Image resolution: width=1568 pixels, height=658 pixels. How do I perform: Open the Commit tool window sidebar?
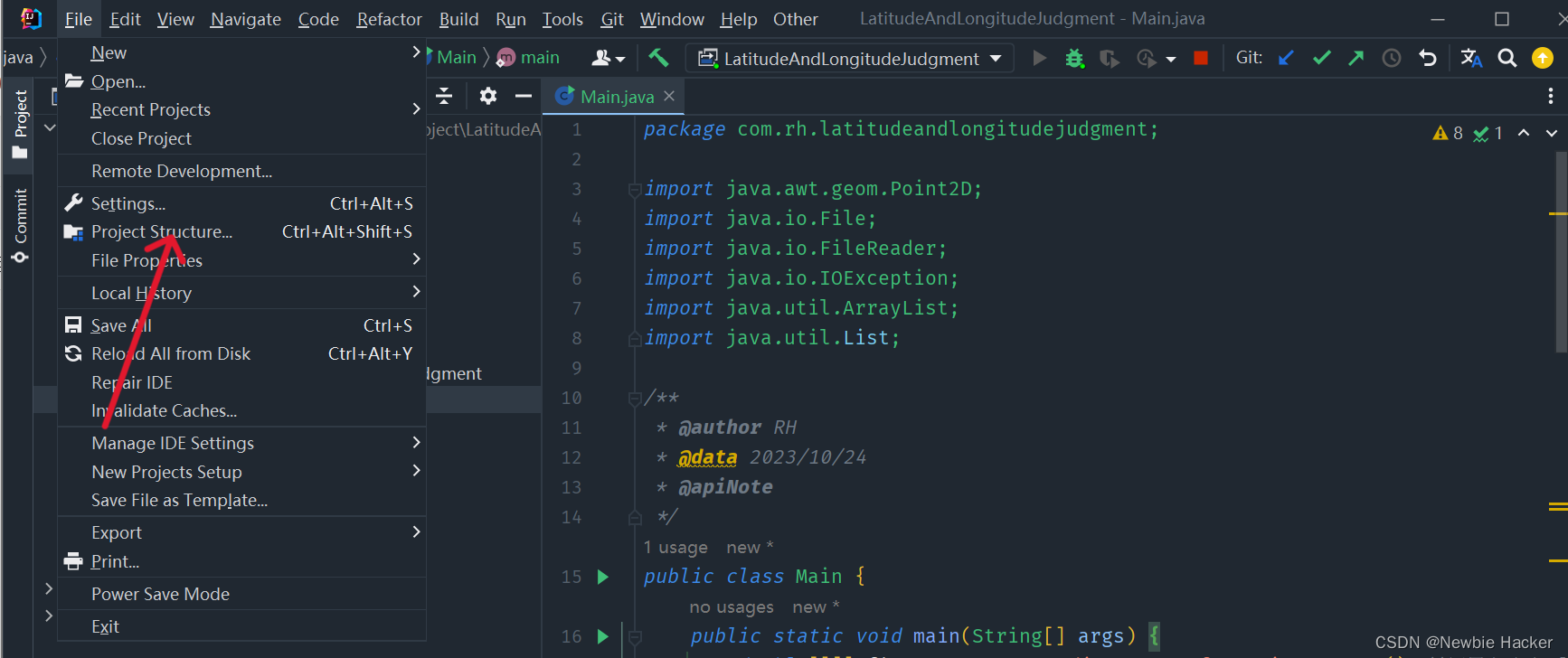pos(20,226)
